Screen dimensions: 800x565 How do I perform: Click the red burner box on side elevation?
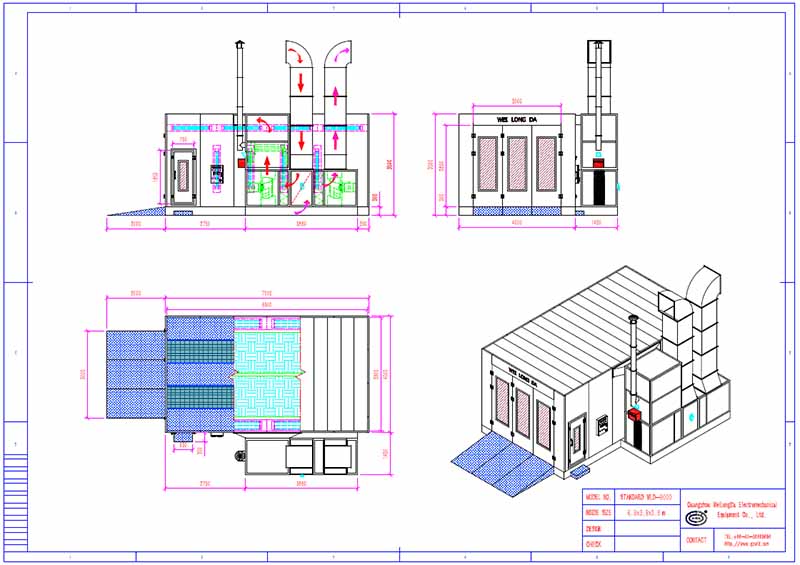[242, 163]
